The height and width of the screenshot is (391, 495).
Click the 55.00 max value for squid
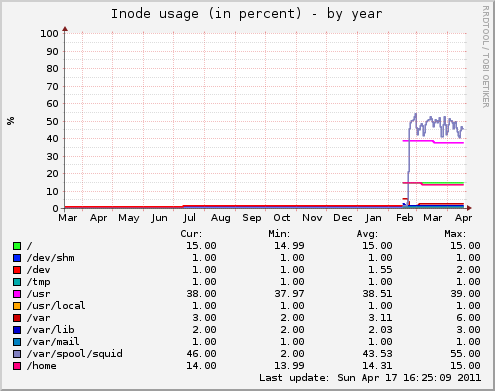pyautogui.click(x=465, y=354)
